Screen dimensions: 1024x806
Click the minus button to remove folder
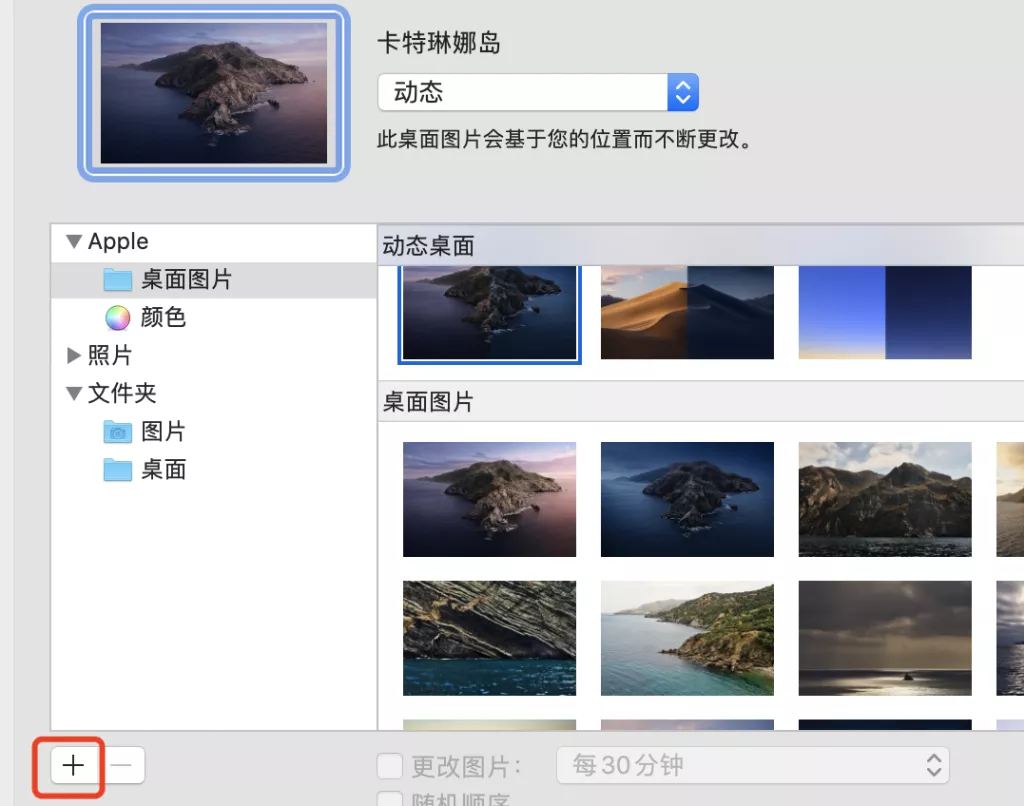pyautogui.click(x=121, y=766)
